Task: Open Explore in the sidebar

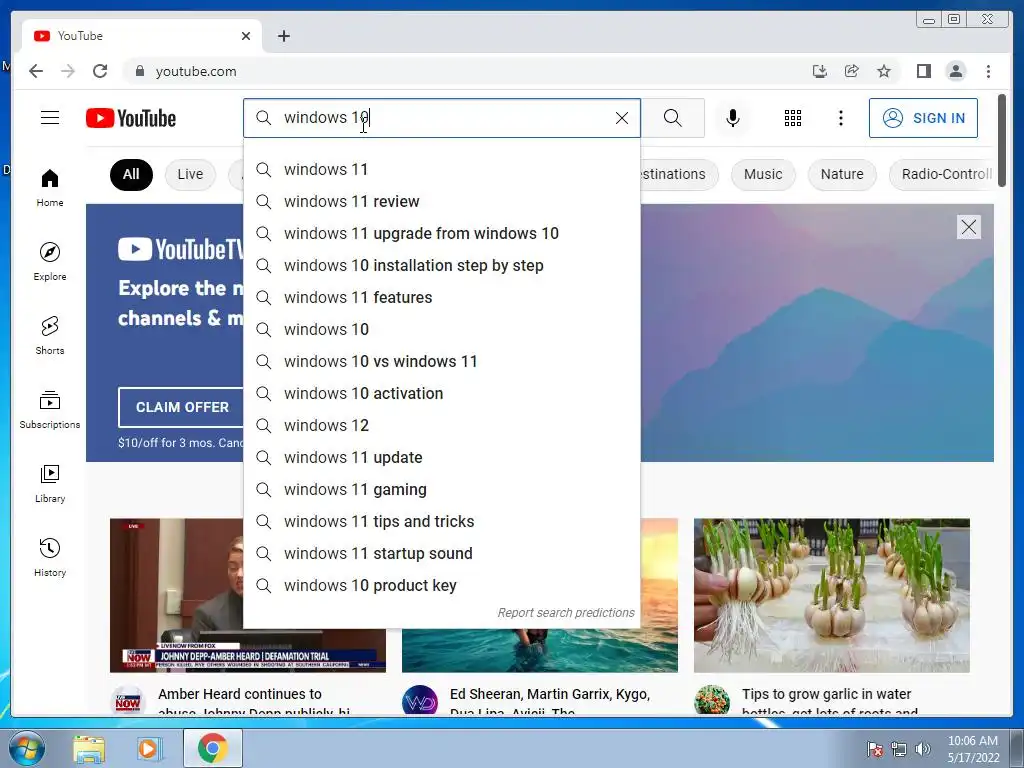Action: [x=50, y=261]
